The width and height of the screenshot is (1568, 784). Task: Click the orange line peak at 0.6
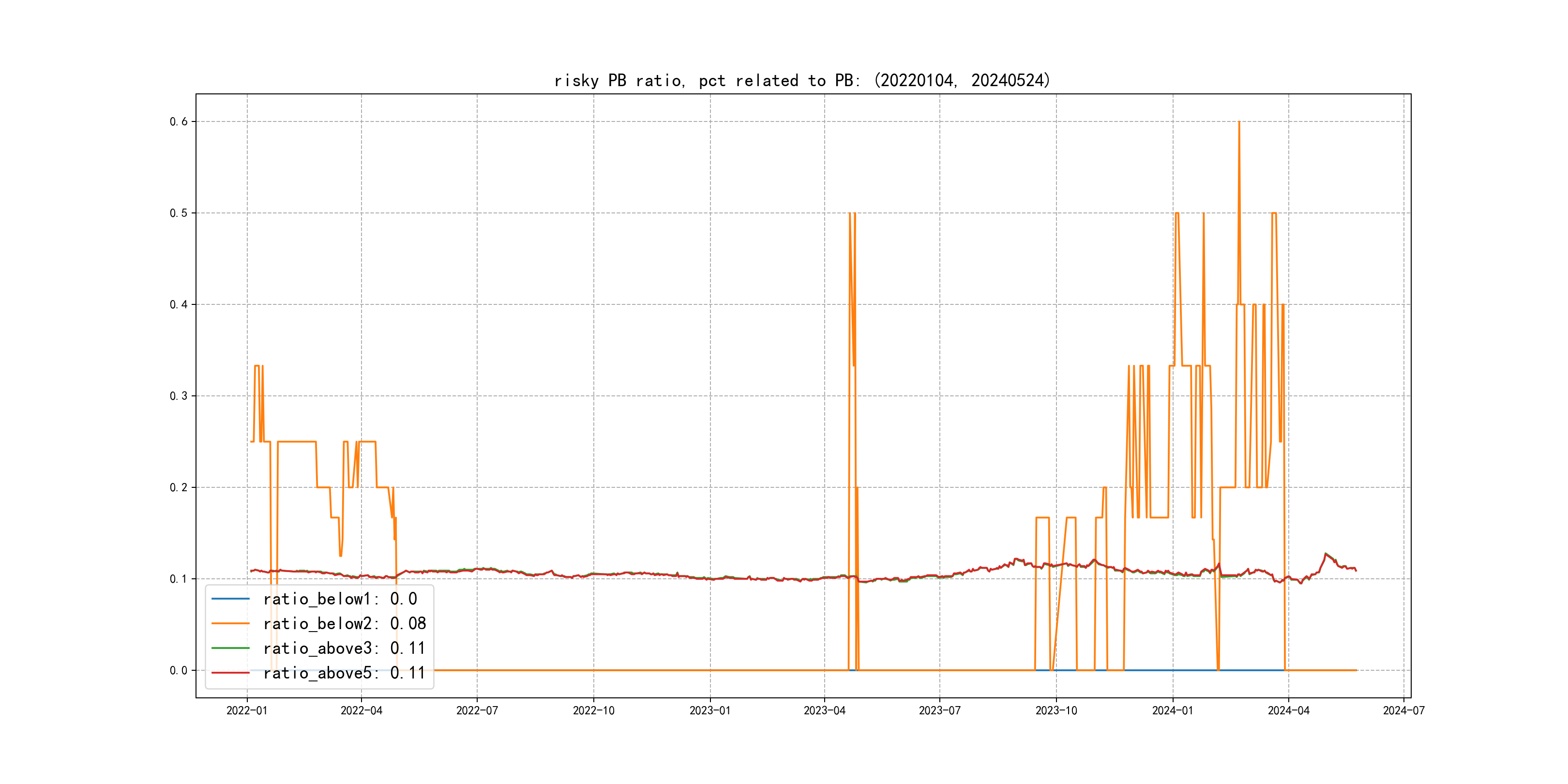[x=1239, y=123]
